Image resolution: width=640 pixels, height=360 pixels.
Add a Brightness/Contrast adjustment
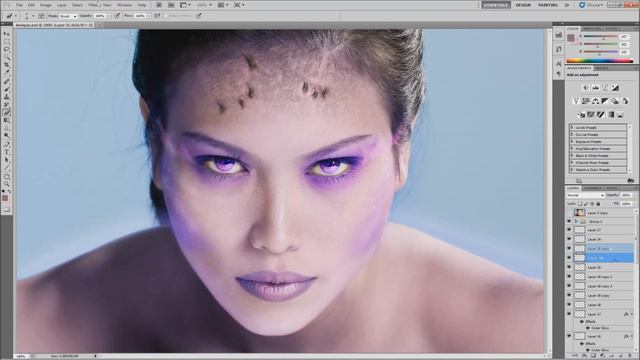586,88
